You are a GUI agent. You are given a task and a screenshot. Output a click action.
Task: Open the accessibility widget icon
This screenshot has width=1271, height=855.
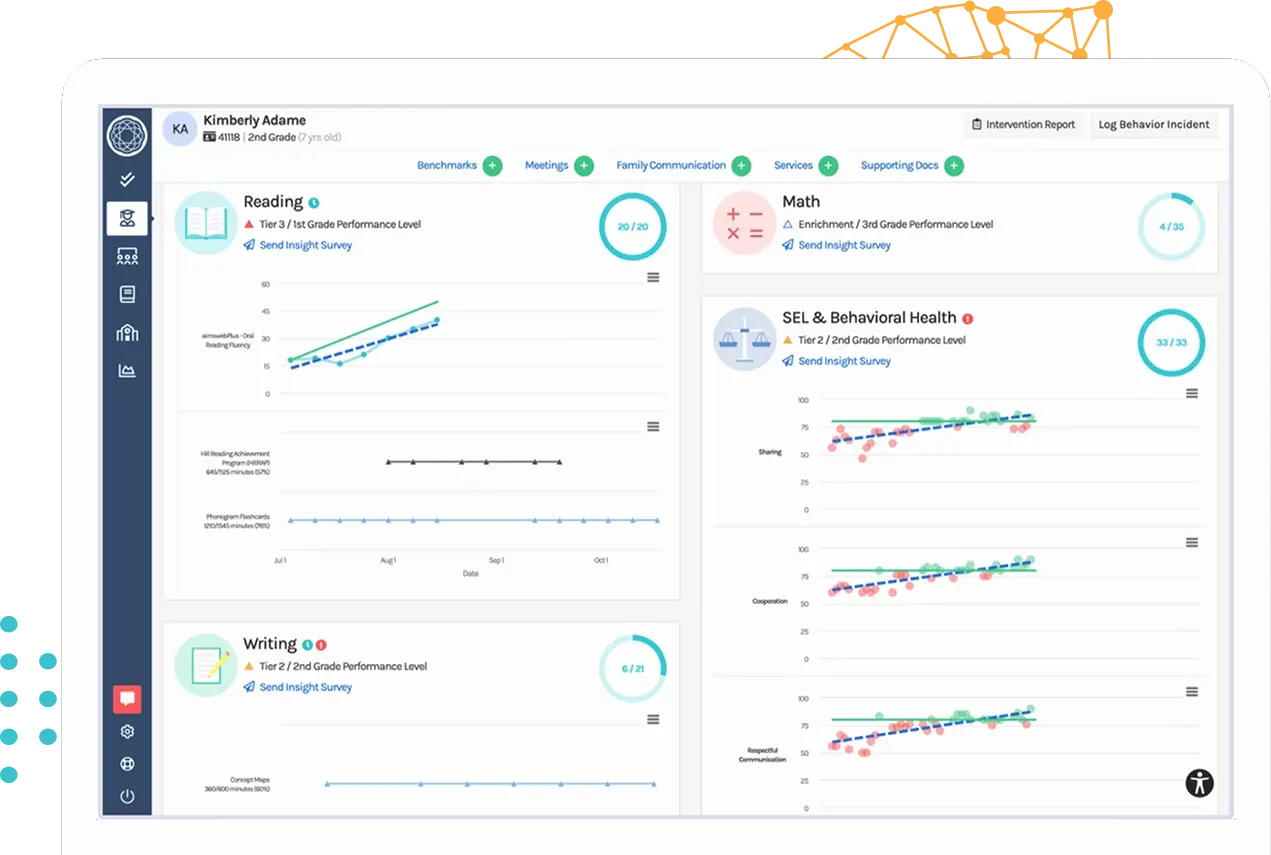[1199, 783]
